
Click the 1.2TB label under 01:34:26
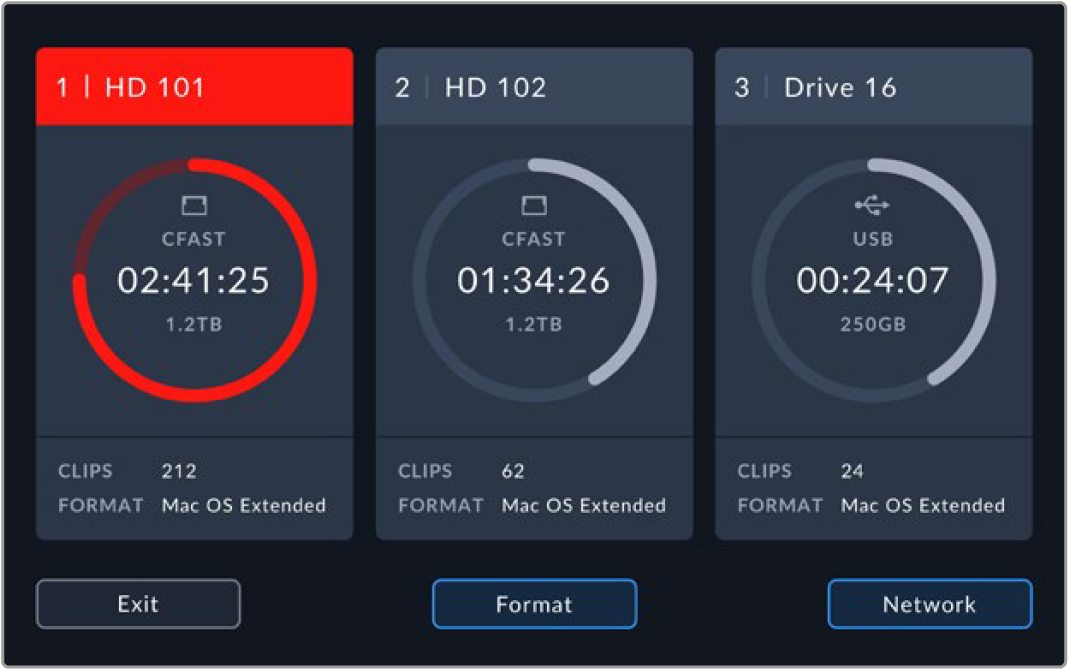click(x=534, y=324)
